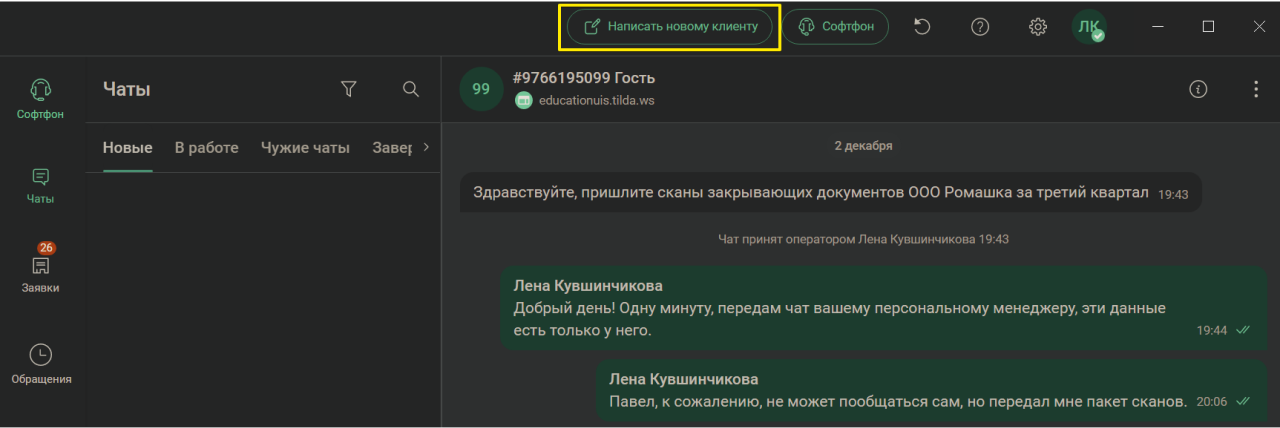Open Заявки section with 26 badge
The height and width of the screenshot is (428, 1280).
point(41,268)
